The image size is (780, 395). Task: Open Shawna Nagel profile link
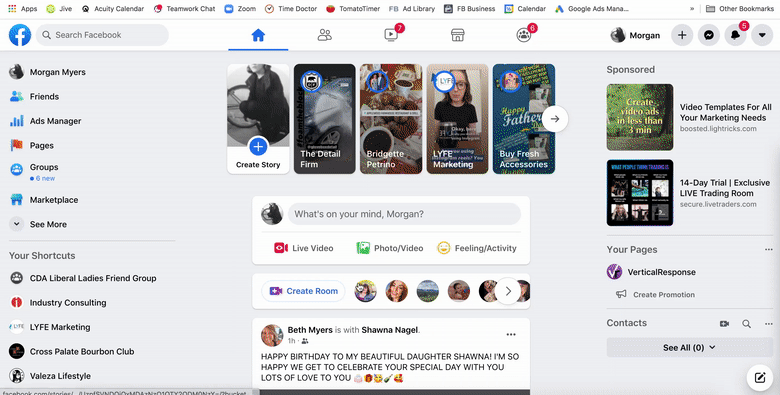390,330
